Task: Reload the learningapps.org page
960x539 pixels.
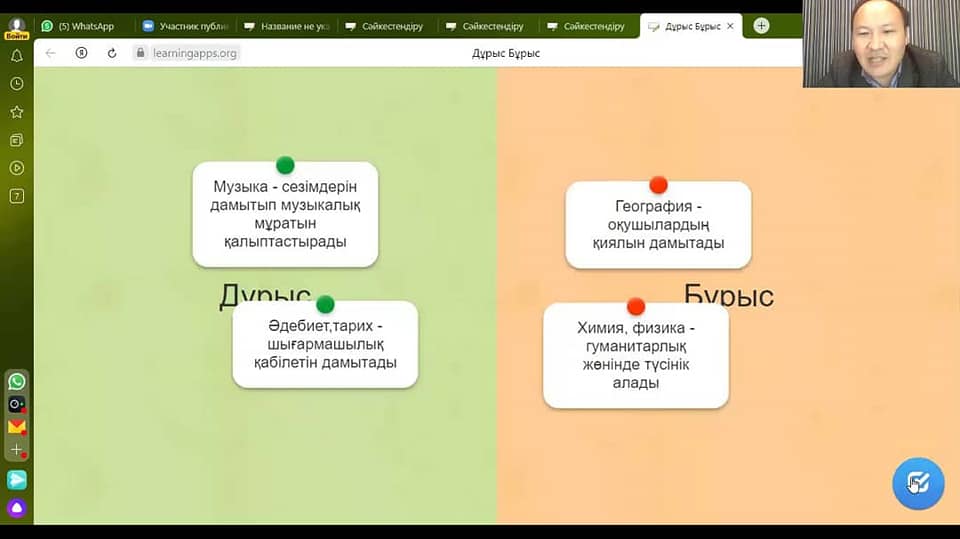Action: tap(111, 53)
